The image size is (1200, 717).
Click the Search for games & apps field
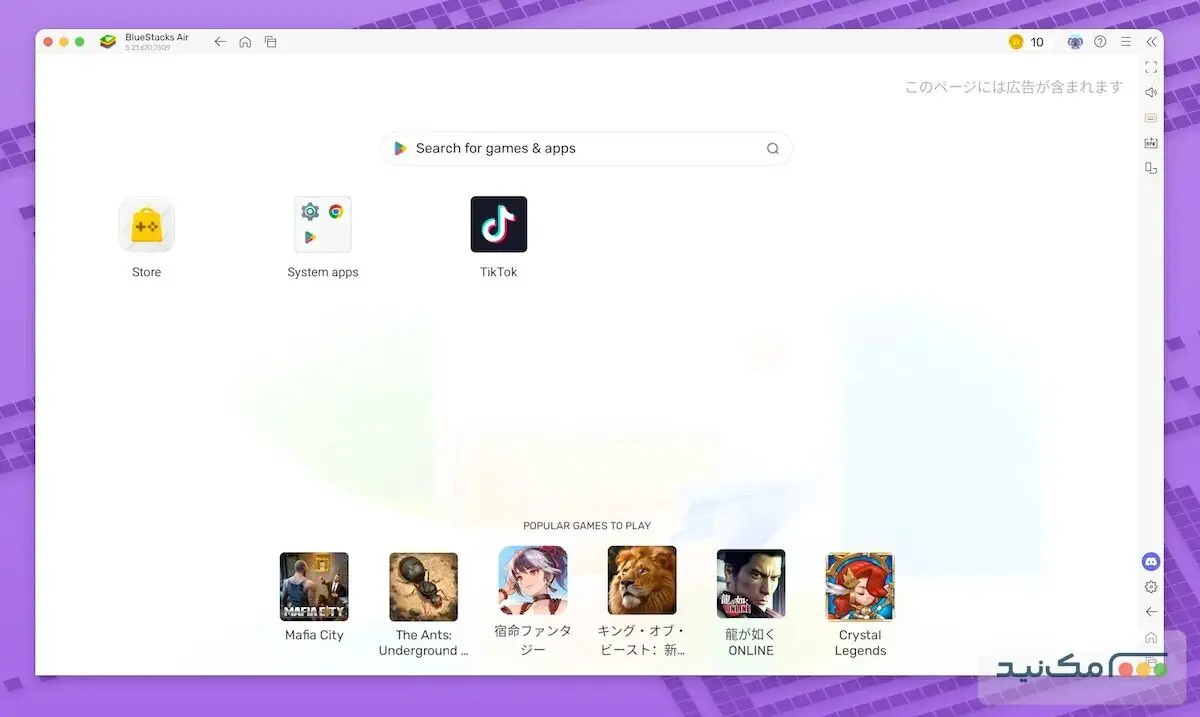click(x=586, y=148)
